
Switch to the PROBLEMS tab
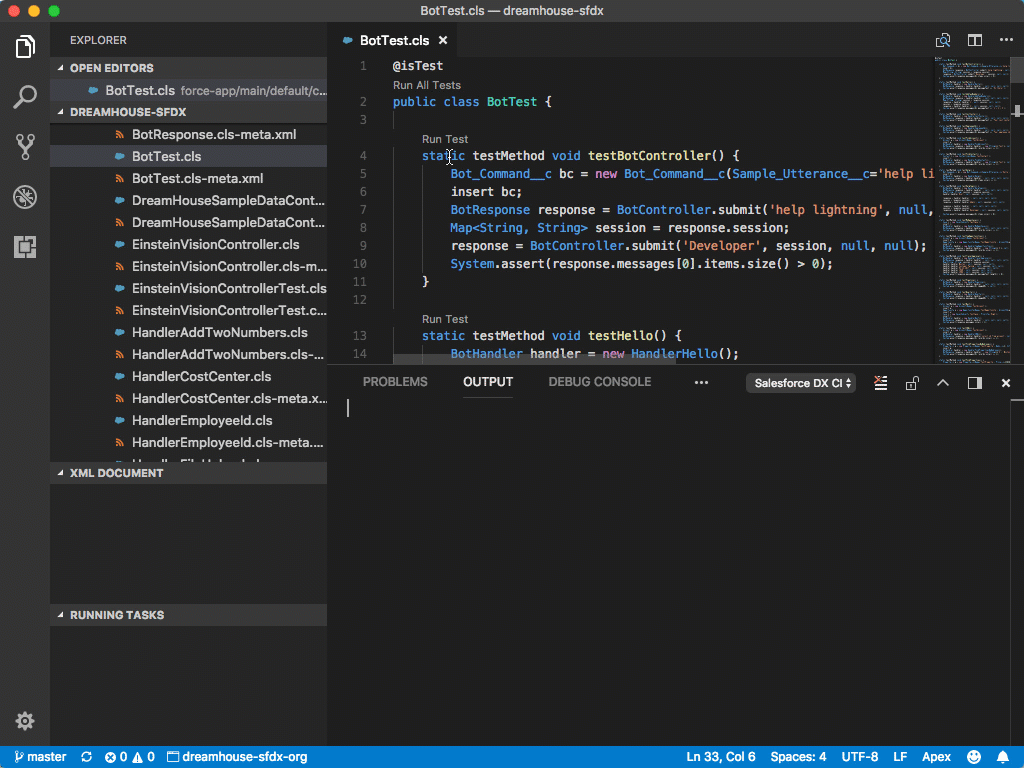(394, 381)
